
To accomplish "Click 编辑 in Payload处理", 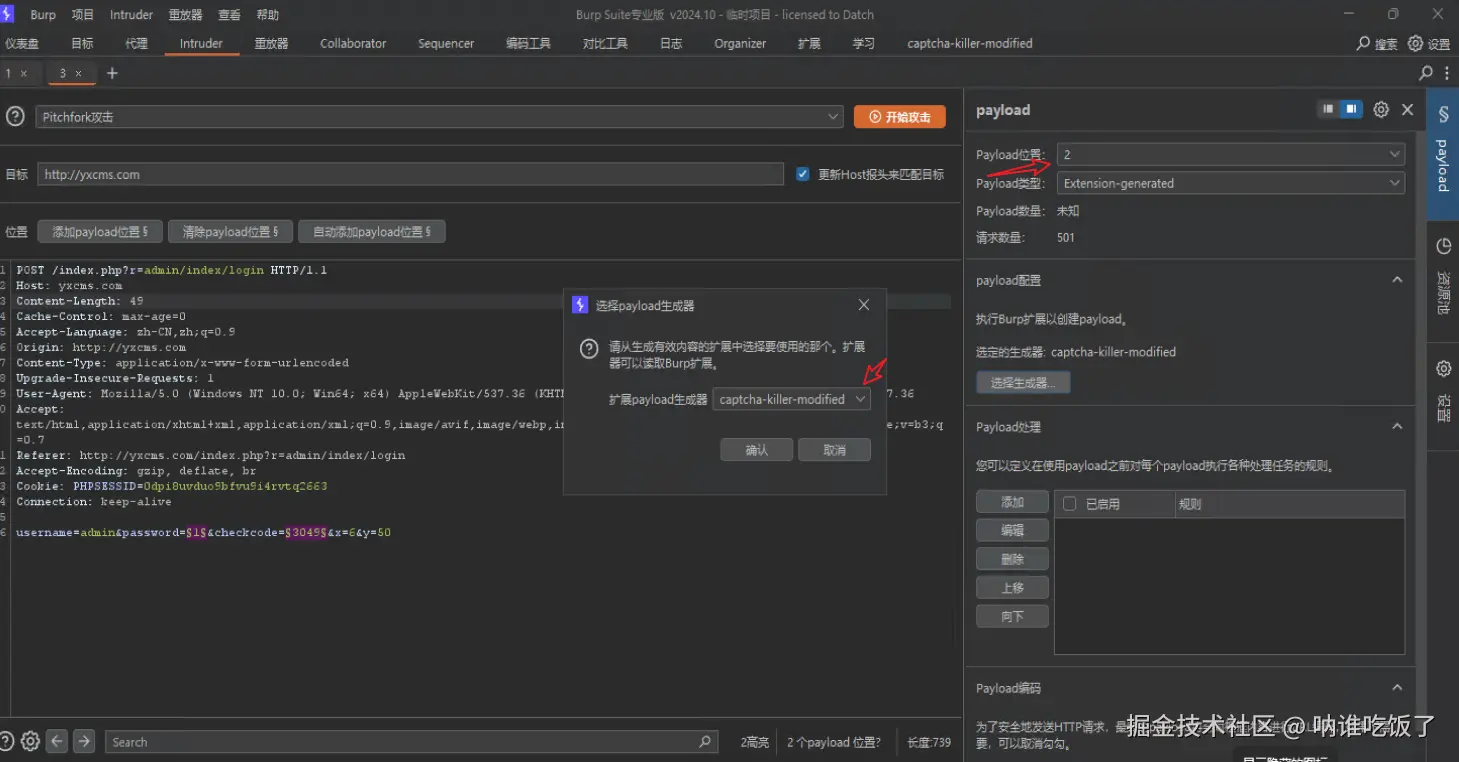I will click(1012, 530).
